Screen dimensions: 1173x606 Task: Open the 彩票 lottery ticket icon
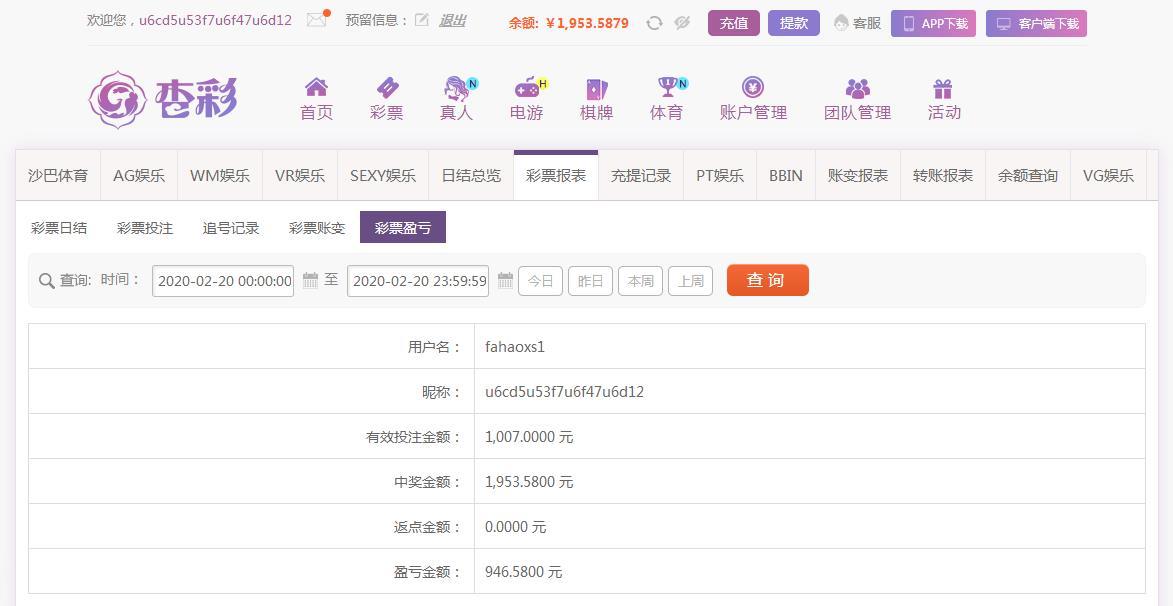click(x=387, y=88)
